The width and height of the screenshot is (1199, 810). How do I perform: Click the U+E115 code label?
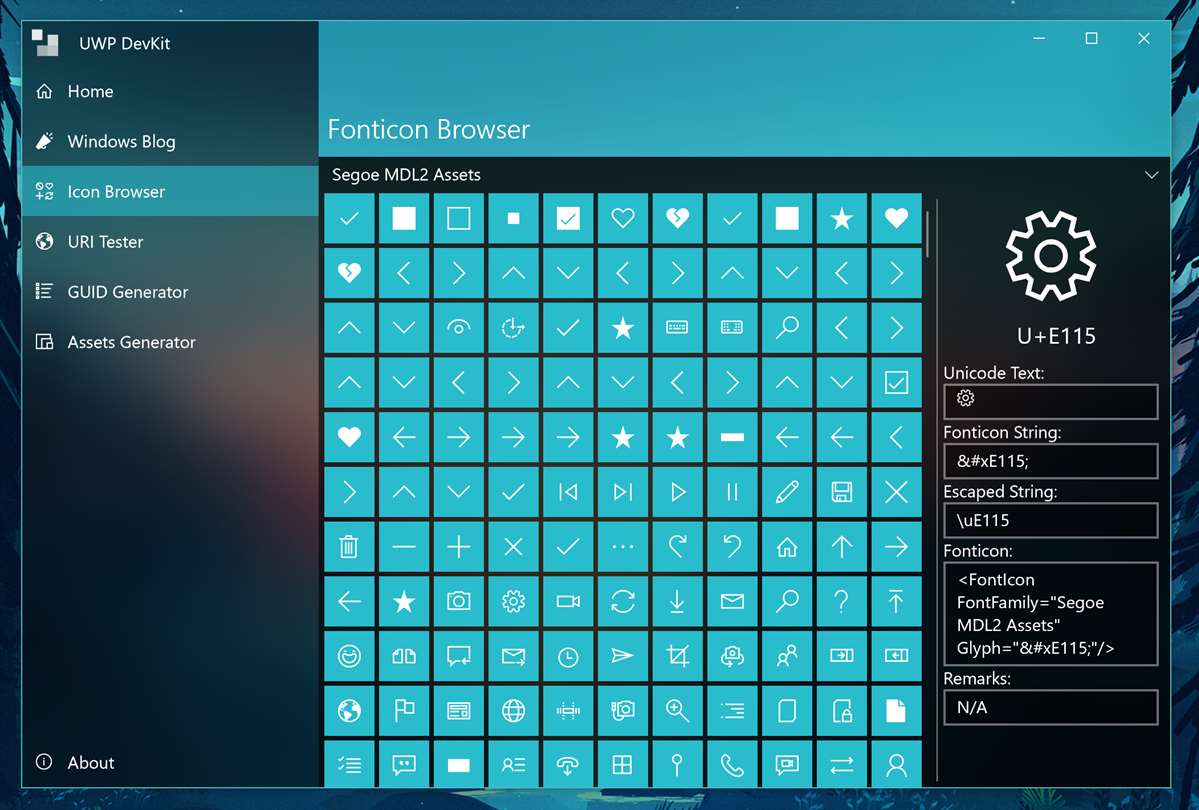point(1056,336)
